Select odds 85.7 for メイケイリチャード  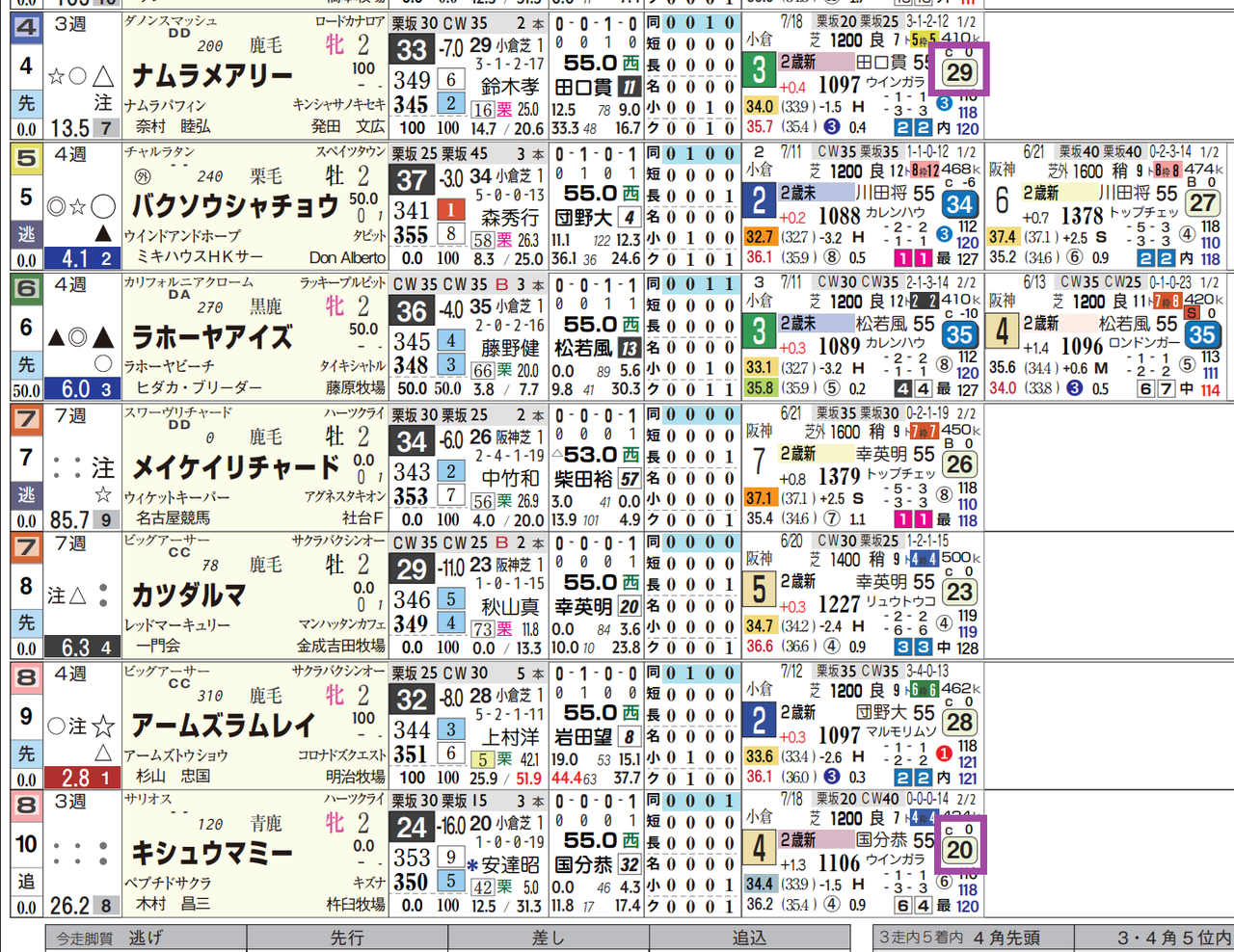(69, 520)
